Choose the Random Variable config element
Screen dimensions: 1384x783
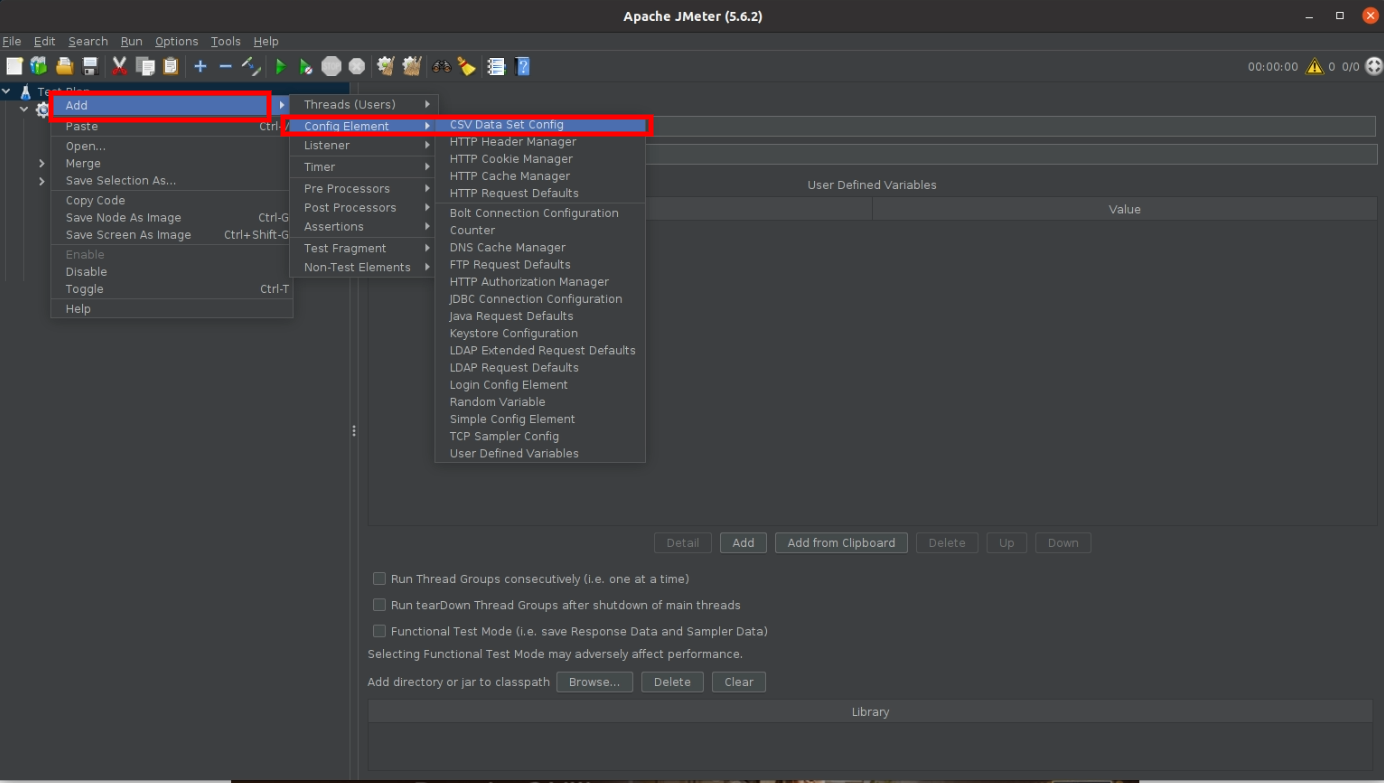pos(540,402)
